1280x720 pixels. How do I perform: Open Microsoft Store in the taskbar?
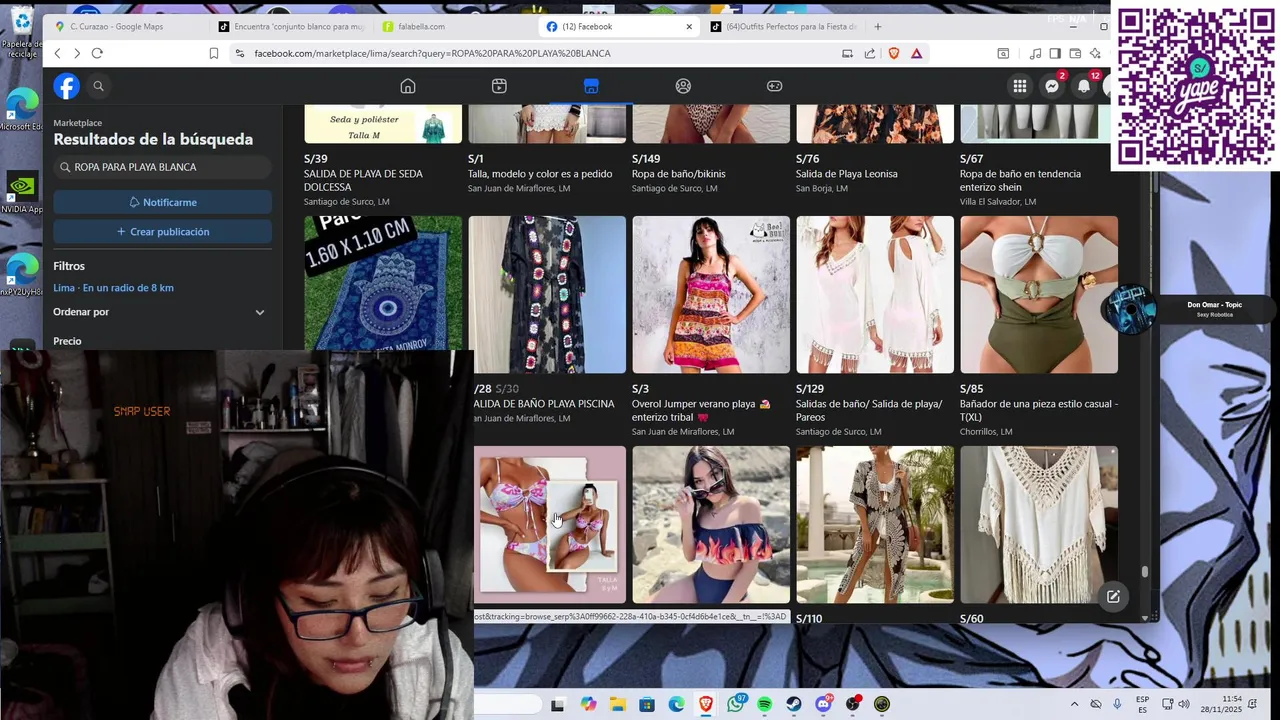tap(647, 704)
